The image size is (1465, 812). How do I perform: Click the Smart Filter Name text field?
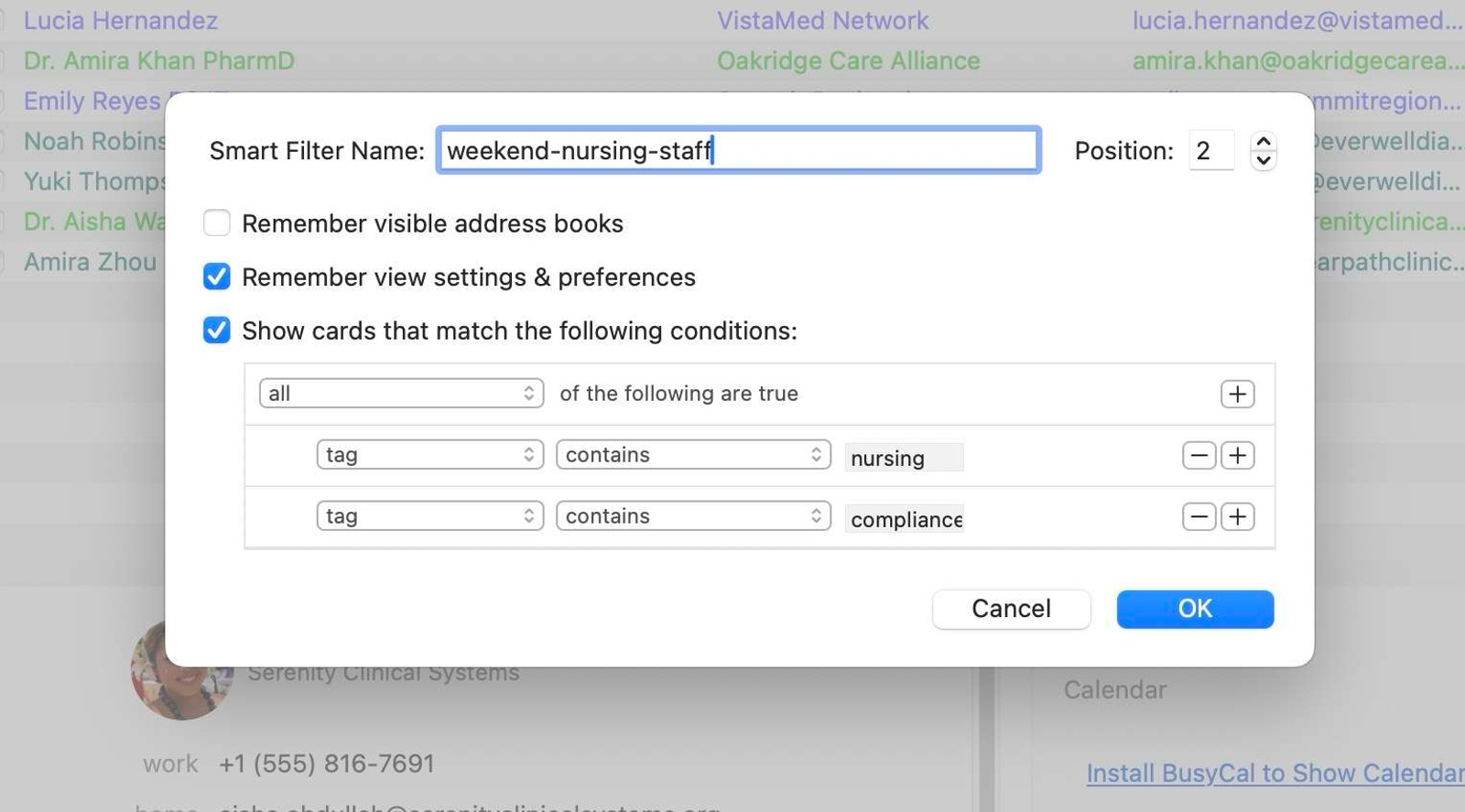(x=738, y=150)
